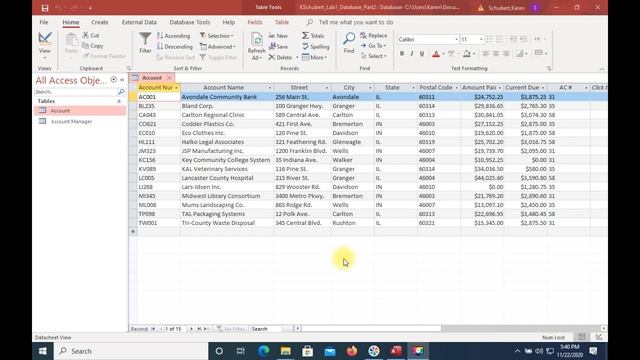Cut the selected record data
The width and height of the screenshot is (640, 360).
91,36
